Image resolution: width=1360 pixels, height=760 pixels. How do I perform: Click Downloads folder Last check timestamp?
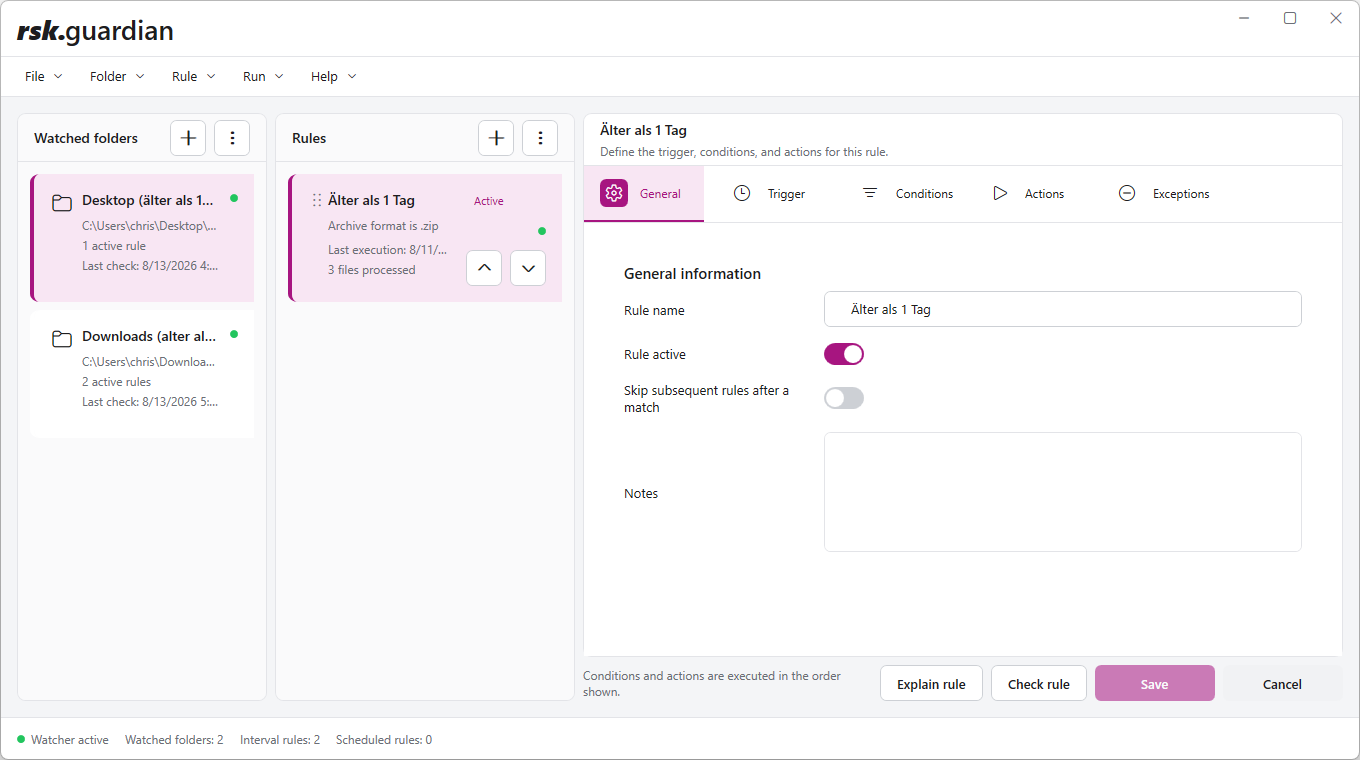coord(150,402)
